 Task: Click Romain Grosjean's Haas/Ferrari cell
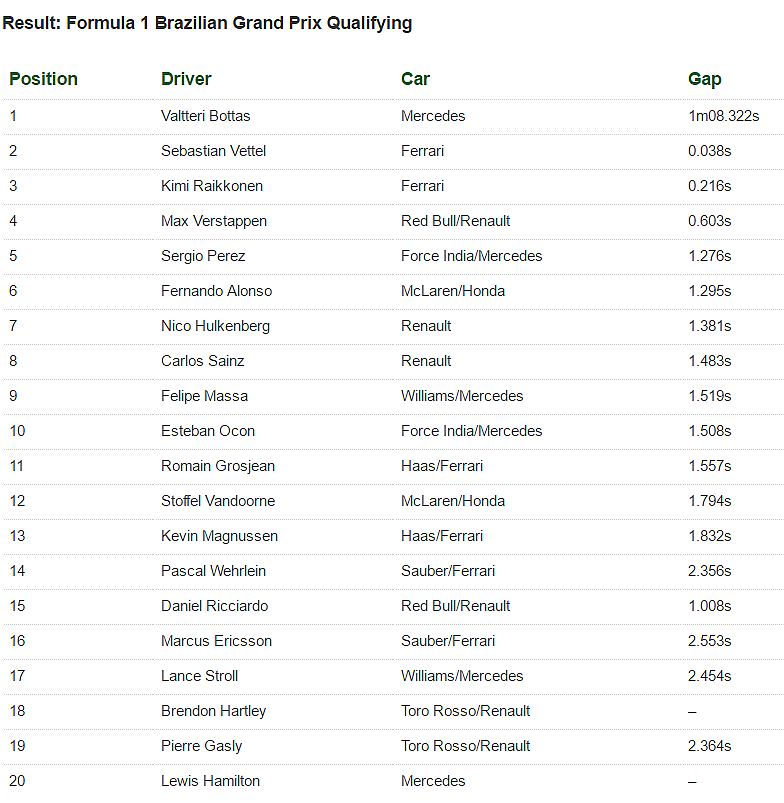[x=442, y=466]
